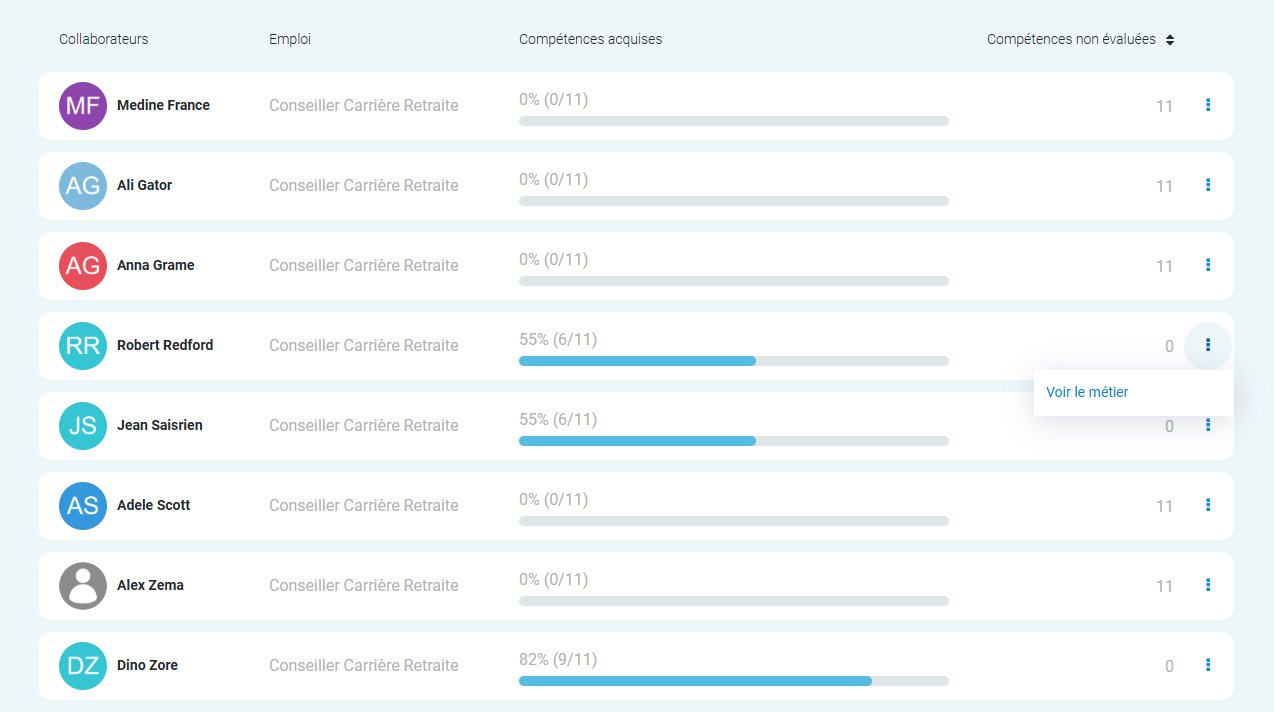Click the MF avatar of Medine France
The width and height of the screenshot is (1274, 712).
coord(83,106)
